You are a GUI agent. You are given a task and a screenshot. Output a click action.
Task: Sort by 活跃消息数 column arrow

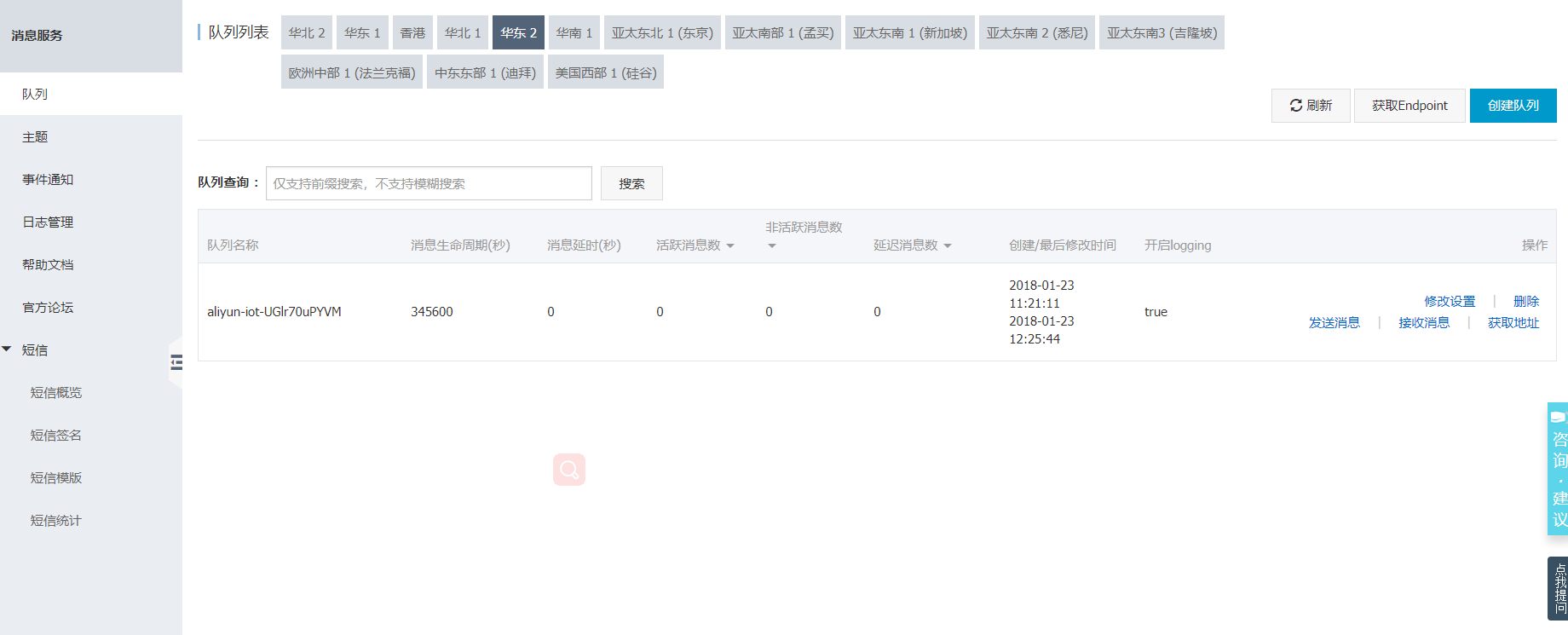[x=730, y=245]
